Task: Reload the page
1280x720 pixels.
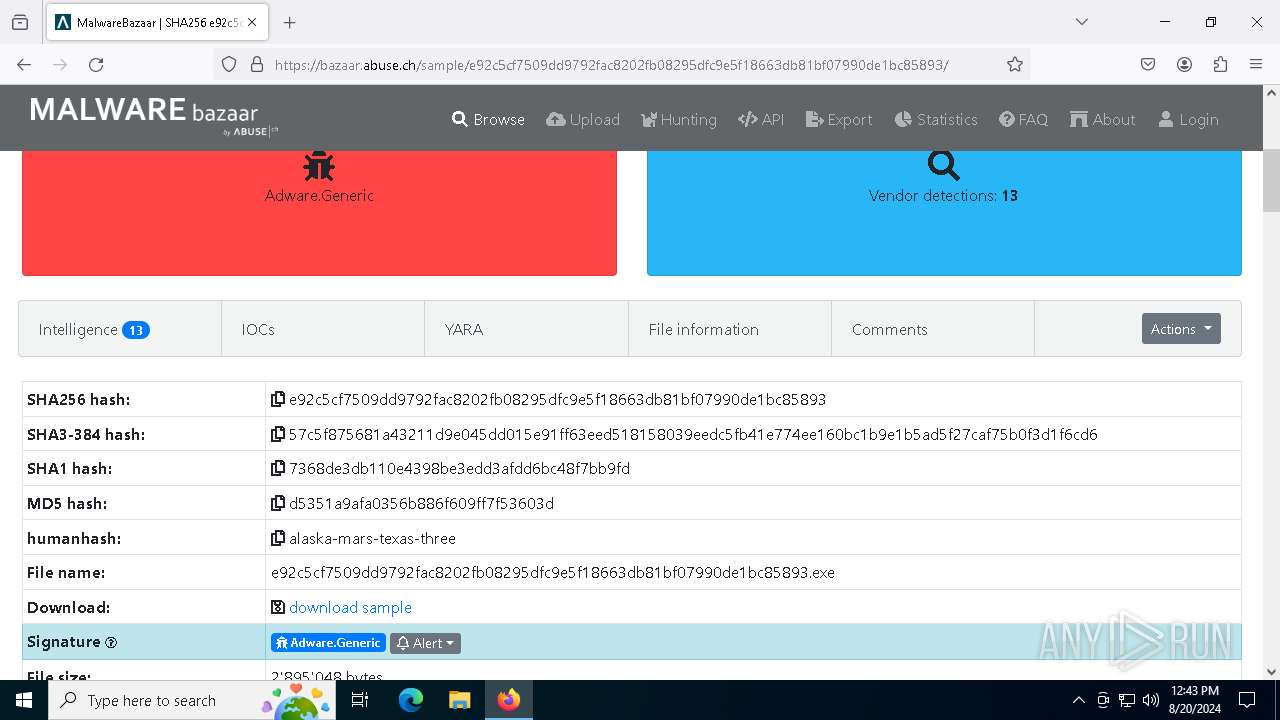Action: tap(96, 64)
